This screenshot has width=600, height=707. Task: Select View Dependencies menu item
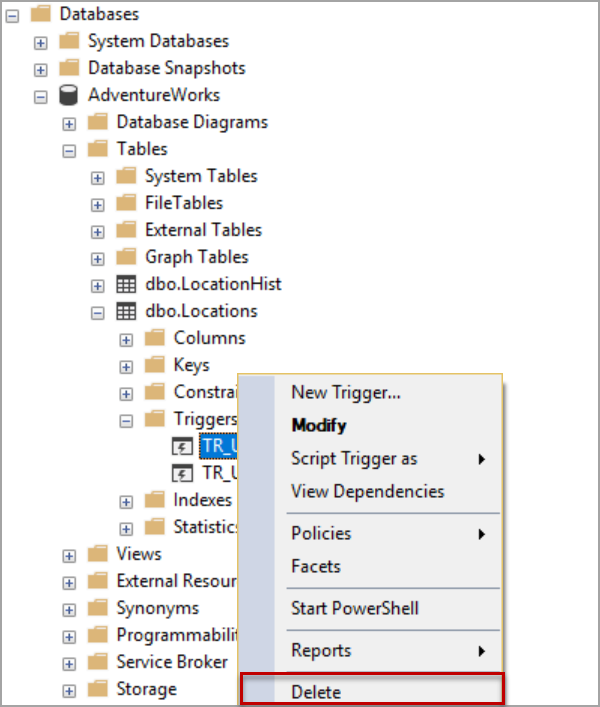click(367, 492)
